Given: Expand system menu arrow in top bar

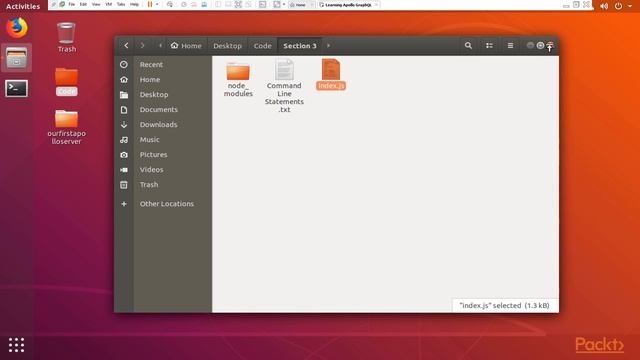Looking at the screenshot, I should [630, 6].
